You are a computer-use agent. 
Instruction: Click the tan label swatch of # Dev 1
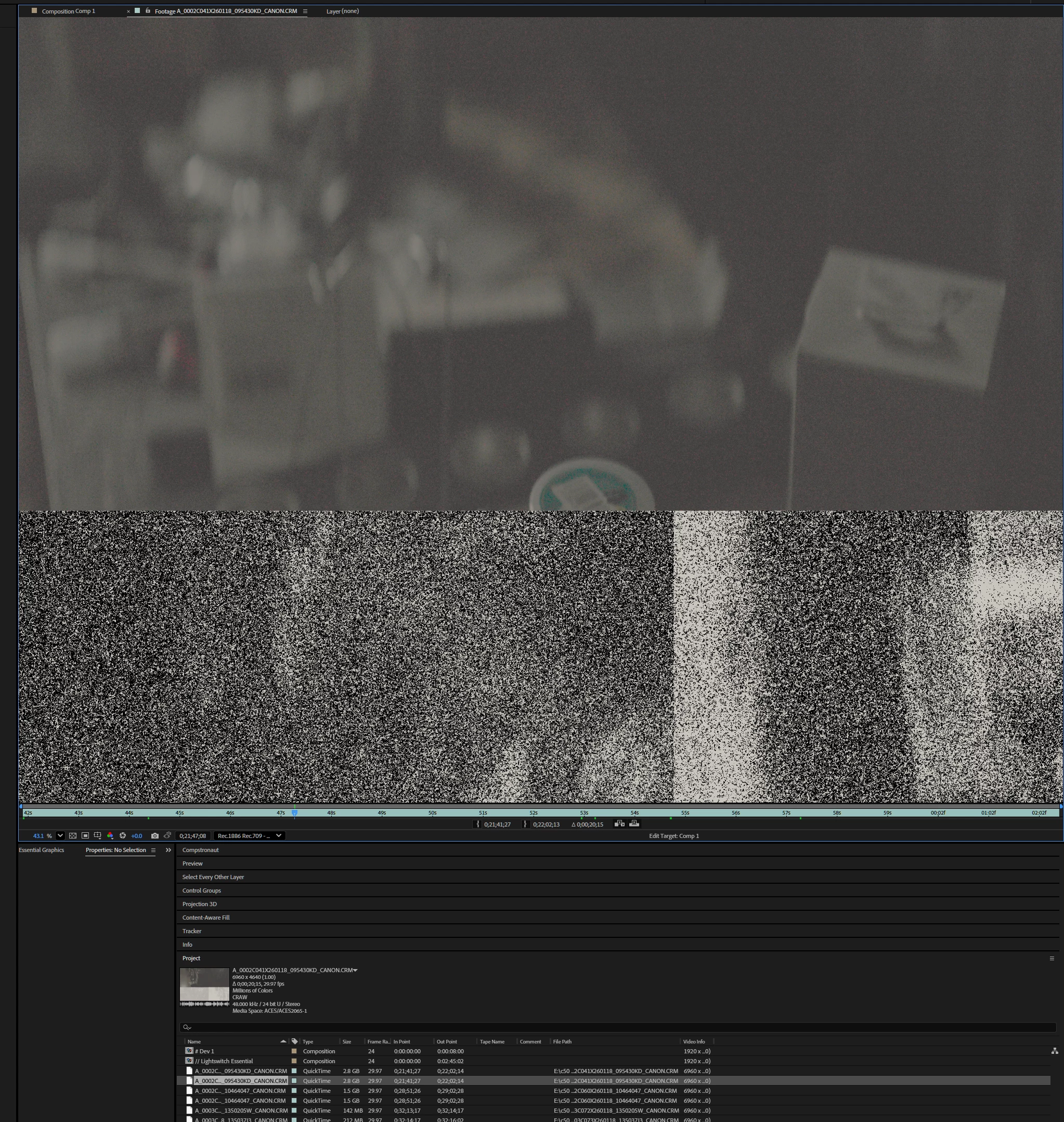point(294,1051)
